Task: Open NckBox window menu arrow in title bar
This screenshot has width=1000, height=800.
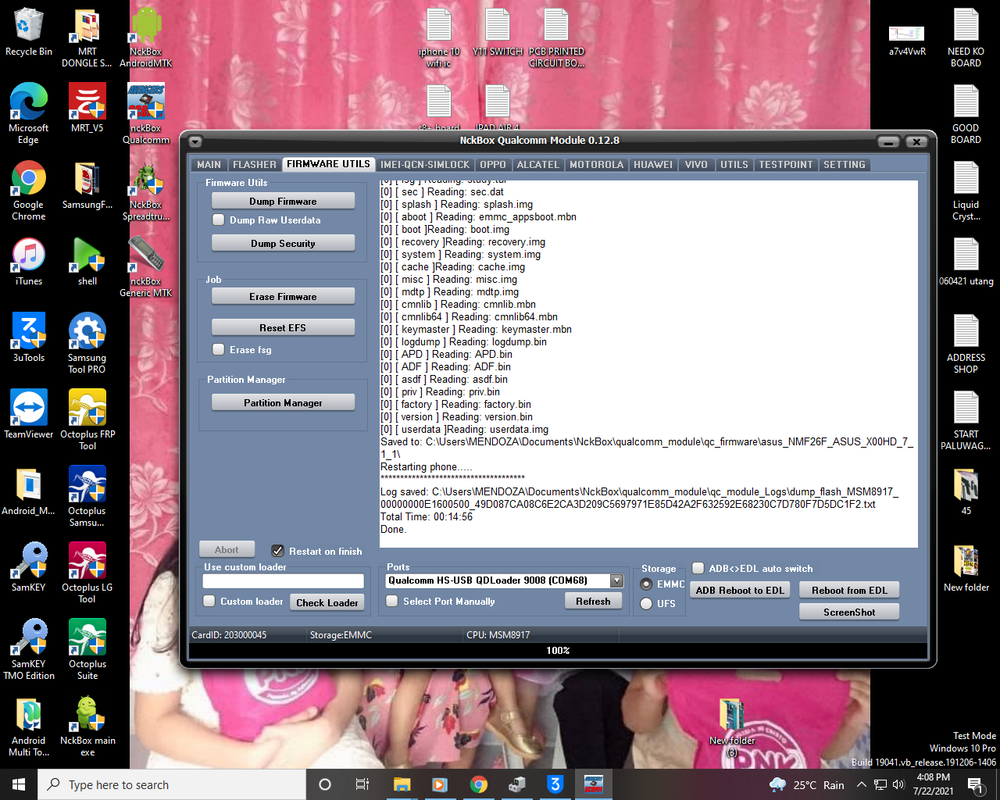Action: [x=195, y=142]
